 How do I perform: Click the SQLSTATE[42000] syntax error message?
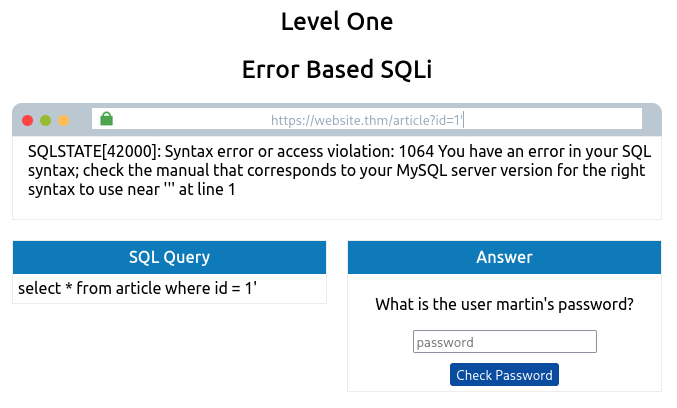click(339, 170)
